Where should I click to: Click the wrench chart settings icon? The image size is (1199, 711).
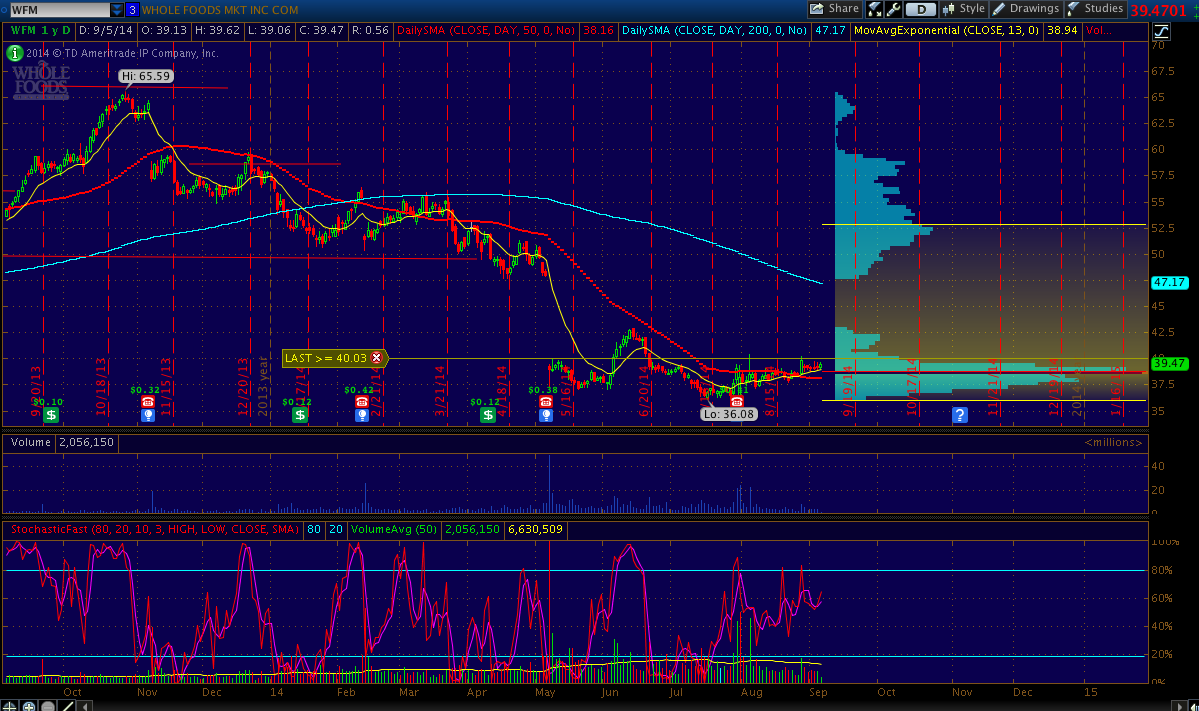coord(894,10)
